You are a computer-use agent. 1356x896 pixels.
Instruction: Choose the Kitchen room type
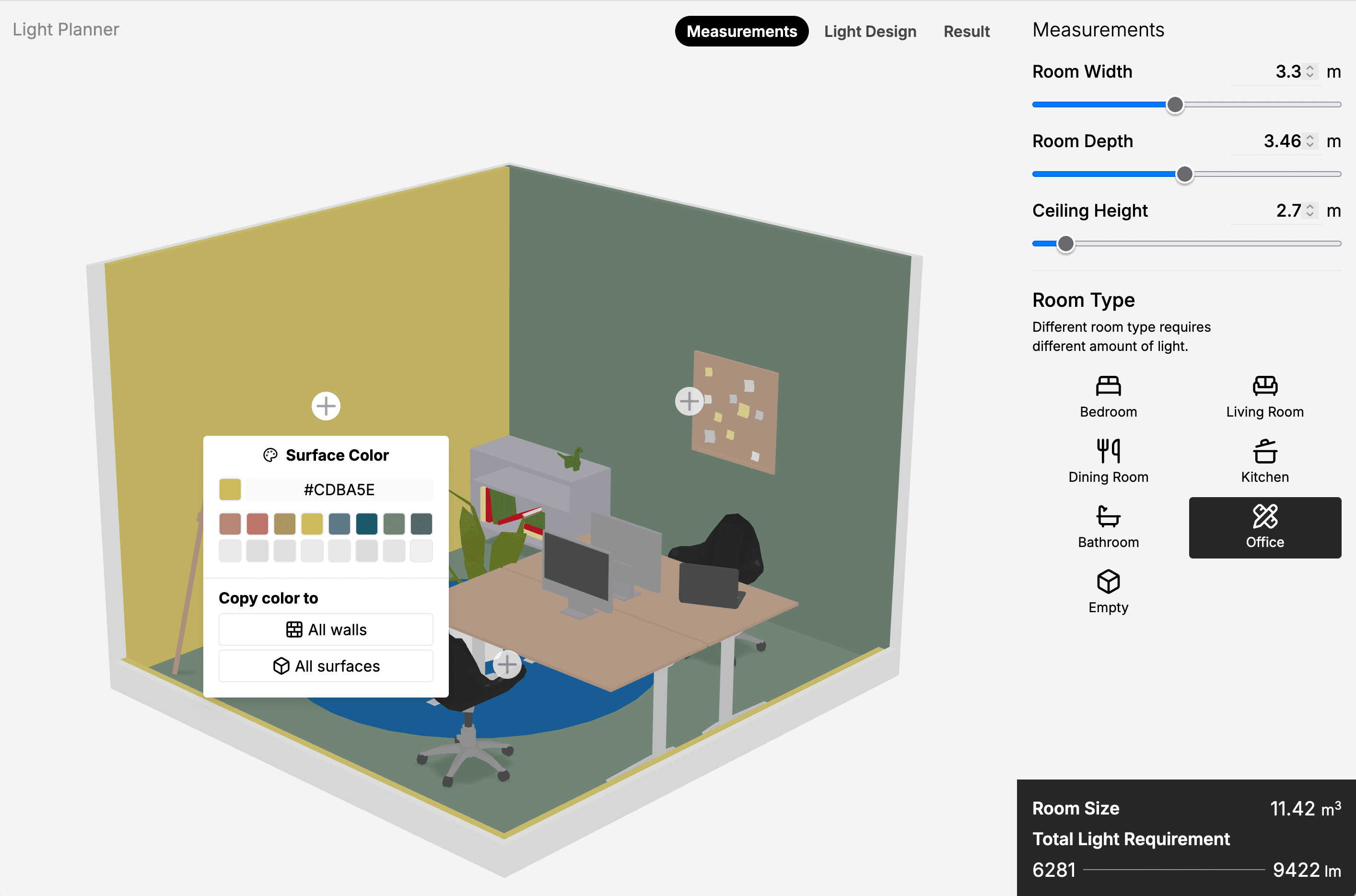(1264, 463)
